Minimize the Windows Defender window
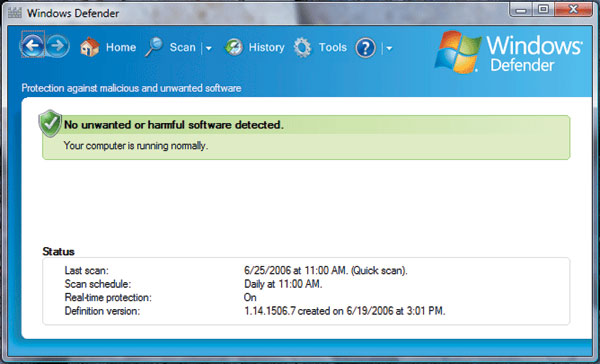600x364 pixels. point(521,9)
